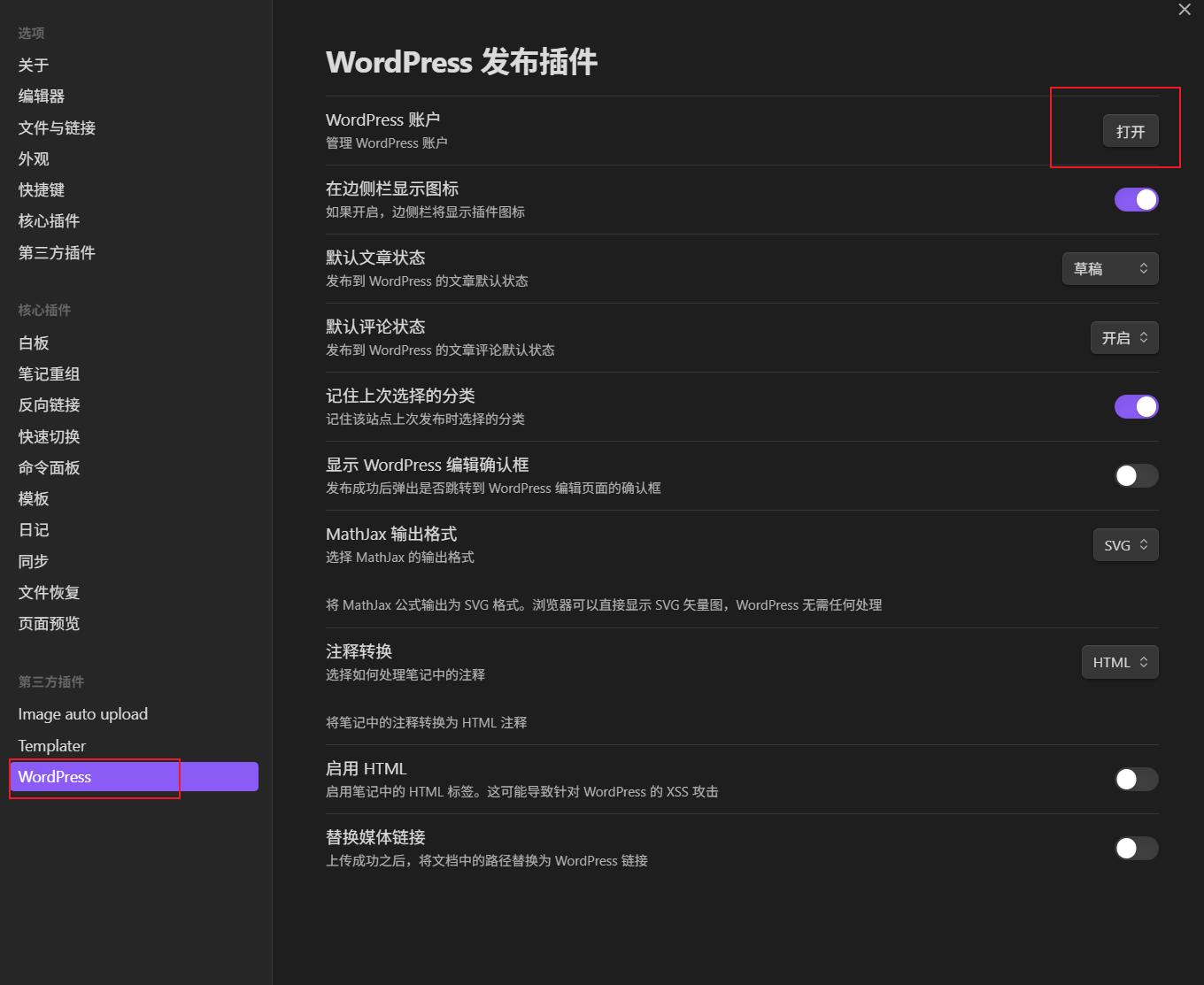Click the 默认评论状态 setting label
1204x985 pixels.
click(x=375, y=327)
